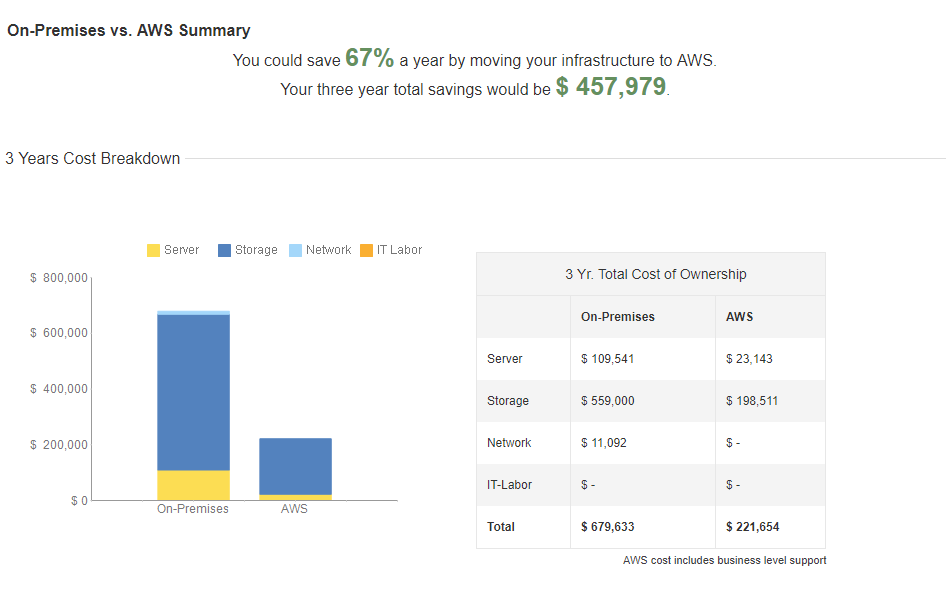This screenshot has width=952, height=589.
Task: Click the $ 800,000 axis label
Action: 59,278
